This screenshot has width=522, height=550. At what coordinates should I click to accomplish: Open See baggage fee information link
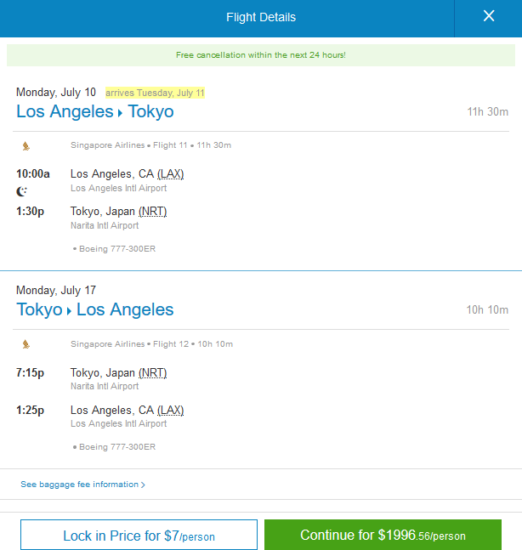tap(80, 484)
